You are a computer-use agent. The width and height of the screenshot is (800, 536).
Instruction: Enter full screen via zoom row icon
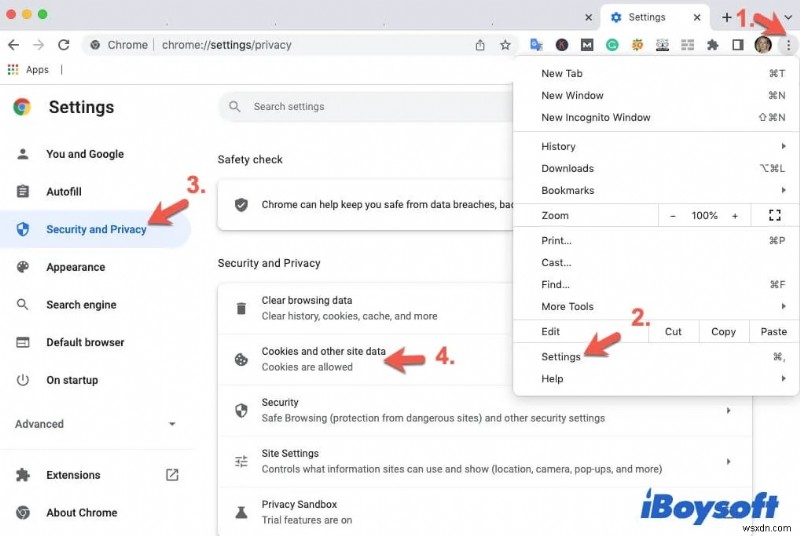(774, 216)
